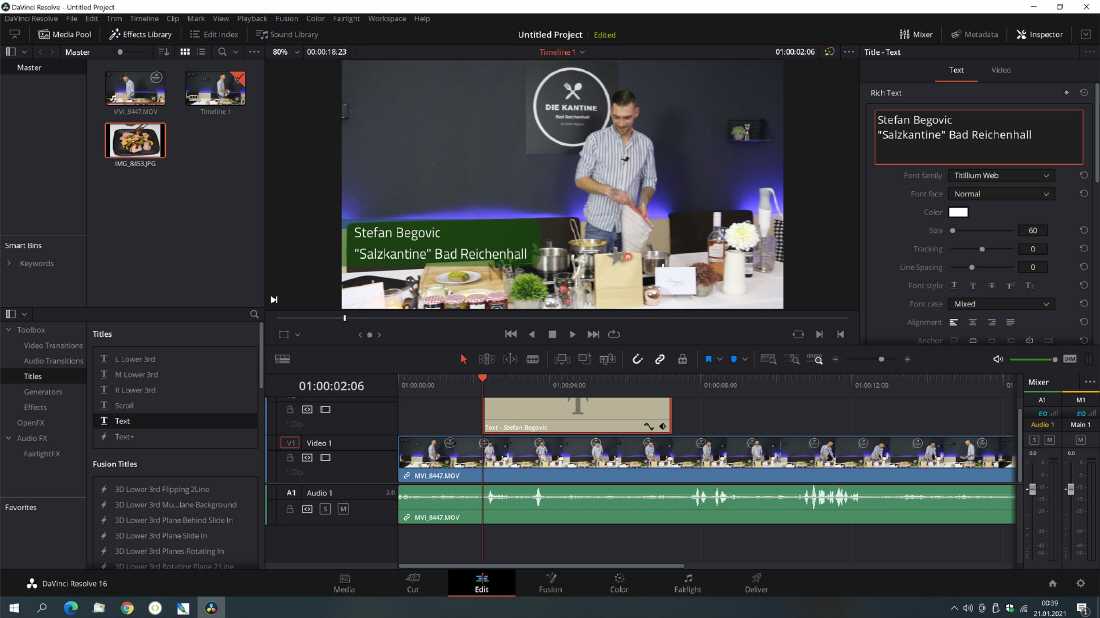Open the flag color dropdown arrow
Viewport: 1100px width, 618px height.
click(719, 359)
